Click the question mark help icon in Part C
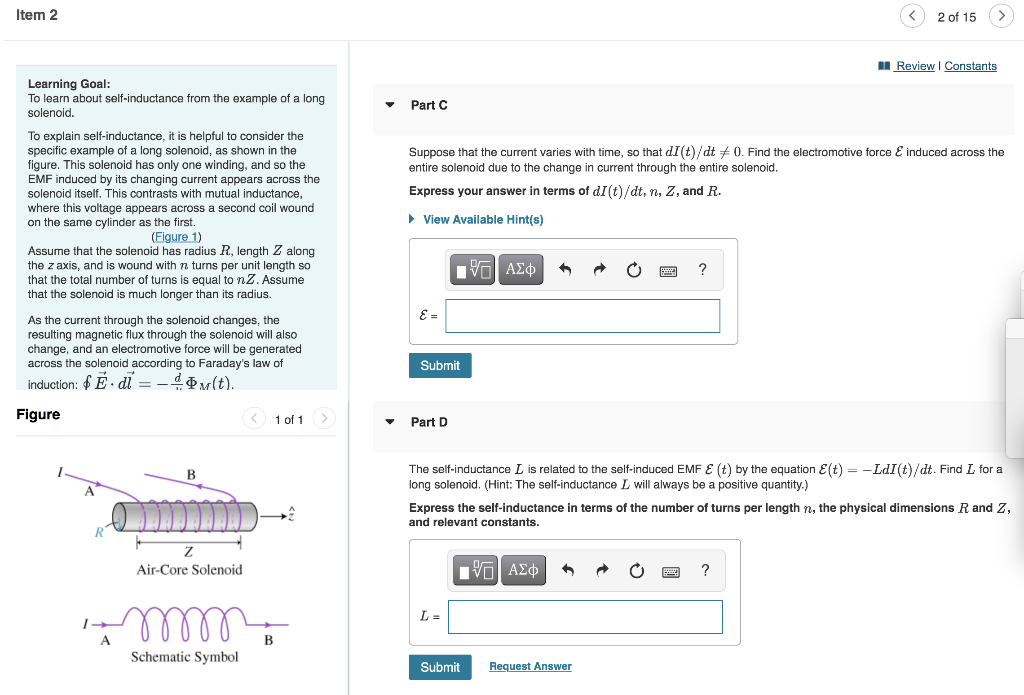This screenshot has width=1024, height=695. pos(702,270)
